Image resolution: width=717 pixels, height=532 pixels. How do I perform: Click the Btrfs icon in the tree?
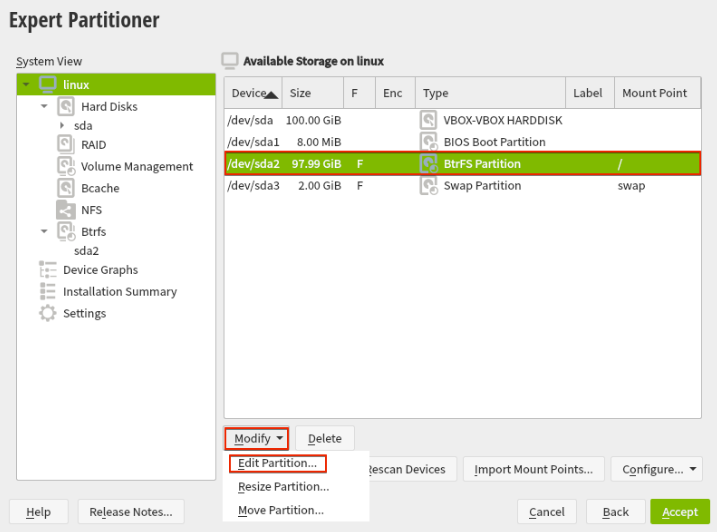coord(66,231)
